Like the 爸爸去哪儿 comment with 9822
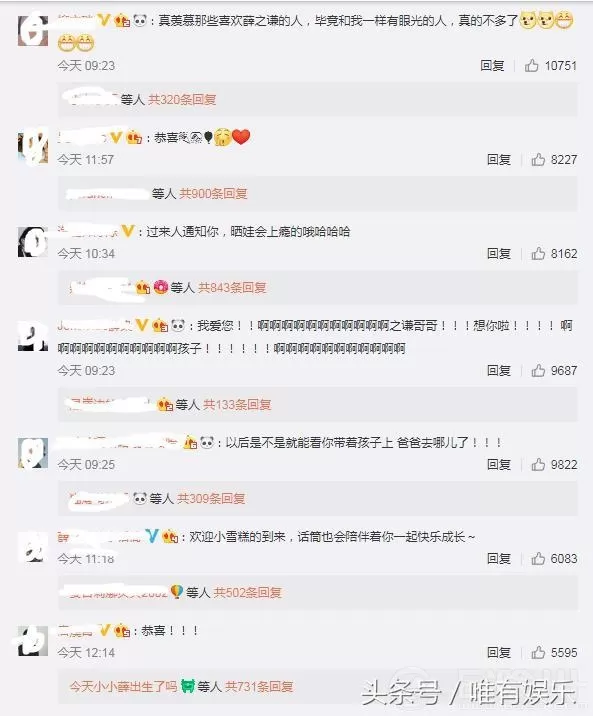This screenshot has width=593, height=716. pos(538,464)
